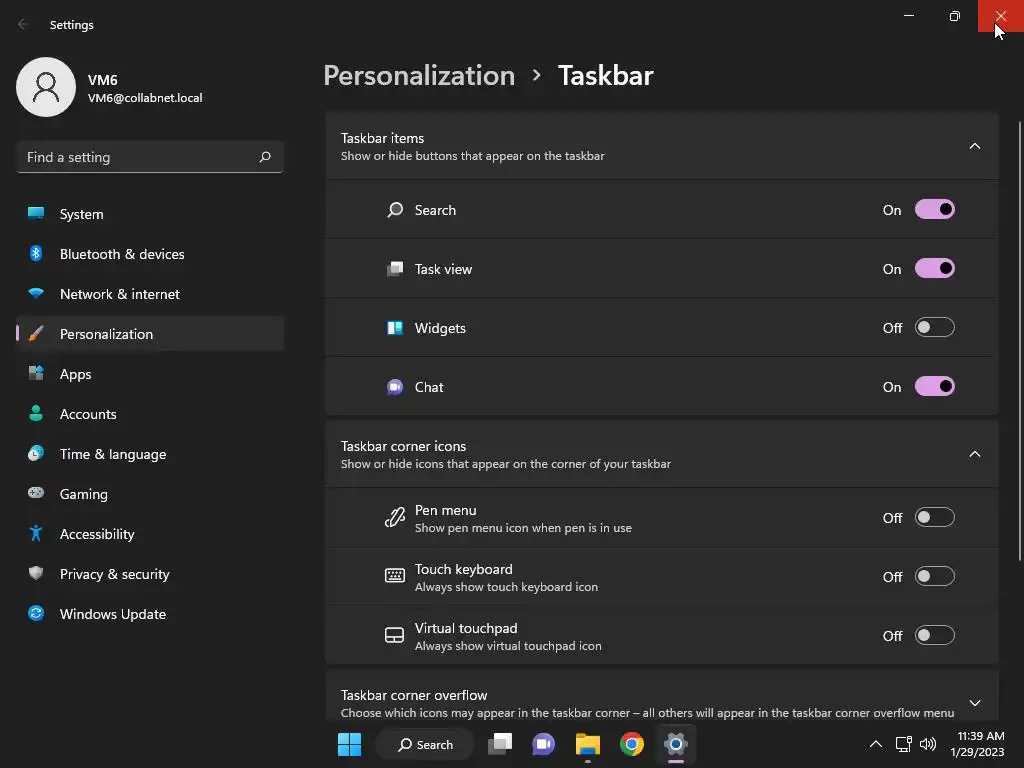Open the Accessibility icon in sidebar

pos(36,534)
